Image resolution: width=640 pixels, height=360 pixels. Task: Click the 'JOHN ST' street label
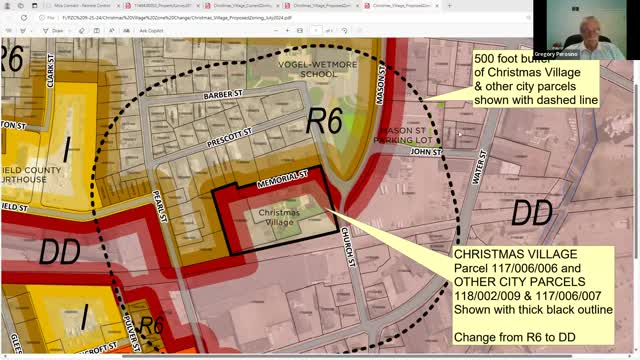426,152
